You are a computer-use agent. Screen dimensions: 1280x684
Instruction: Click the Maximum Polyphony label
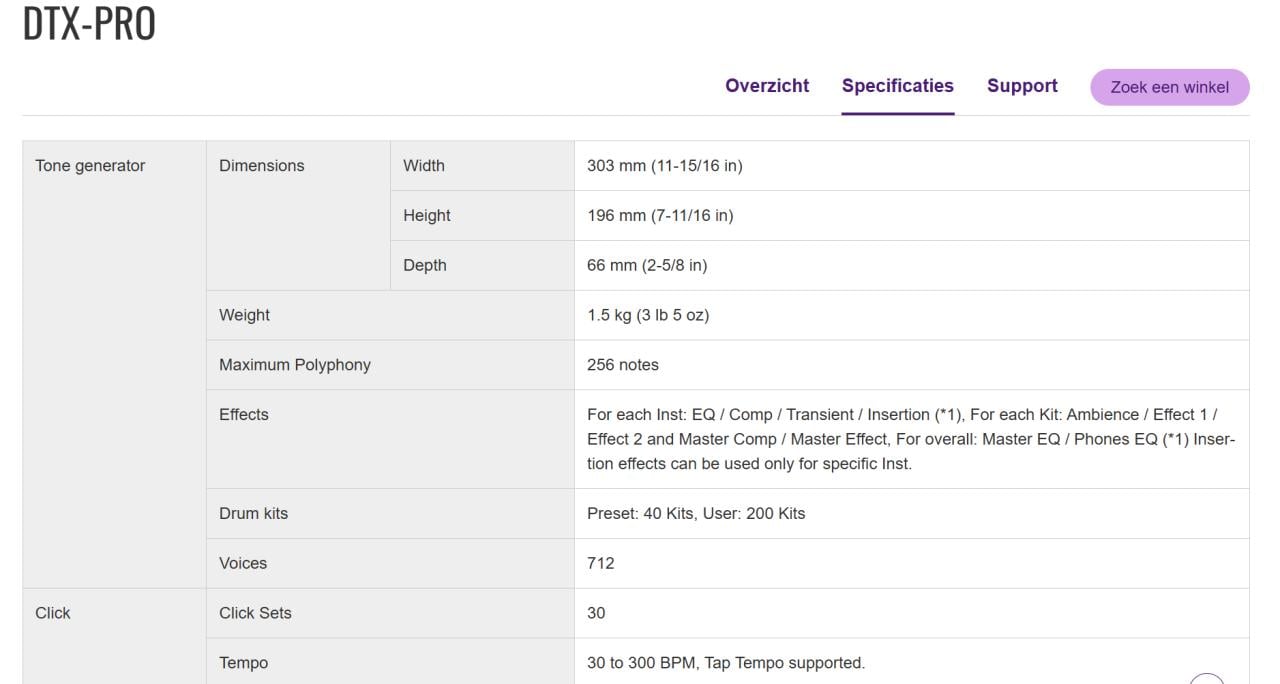click(295, 365)
